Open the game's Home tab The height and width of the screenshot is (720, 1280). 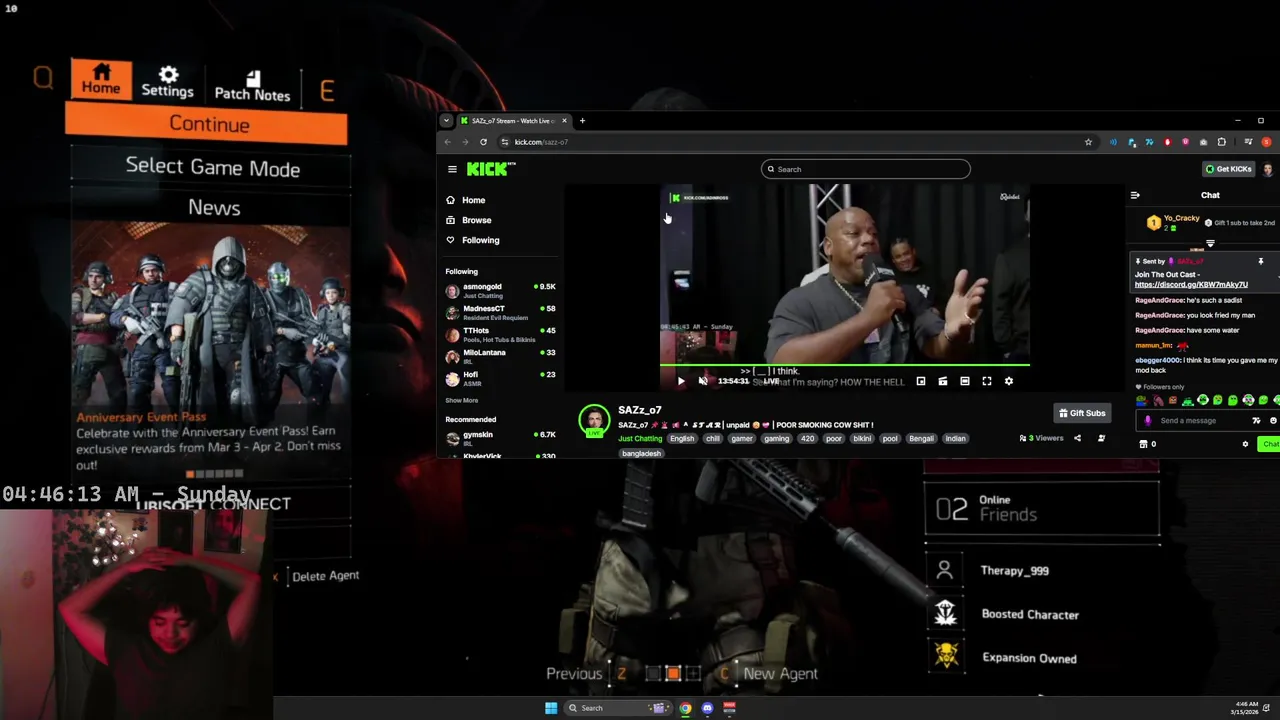[100, 79]
